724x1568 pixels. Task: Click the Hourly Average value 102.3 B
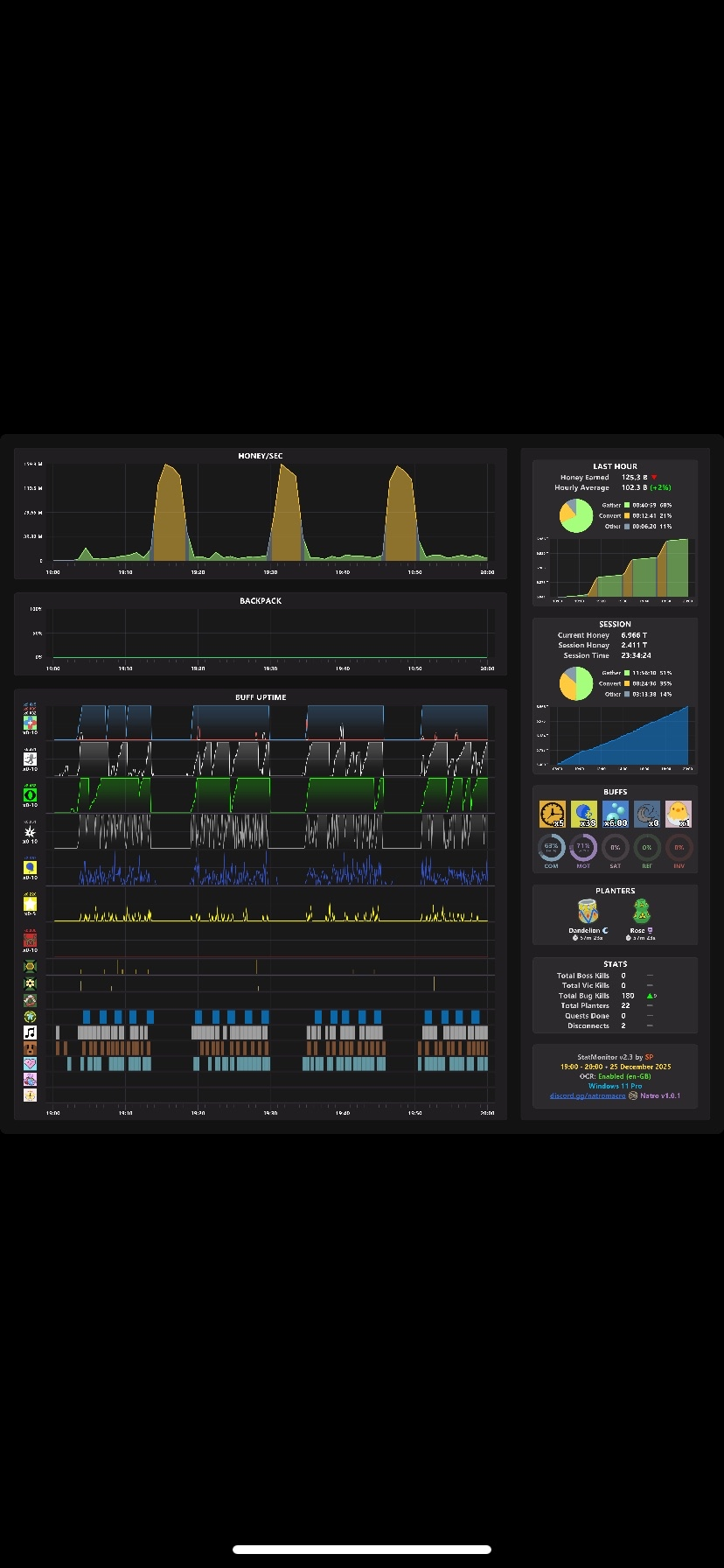(635, 487)
